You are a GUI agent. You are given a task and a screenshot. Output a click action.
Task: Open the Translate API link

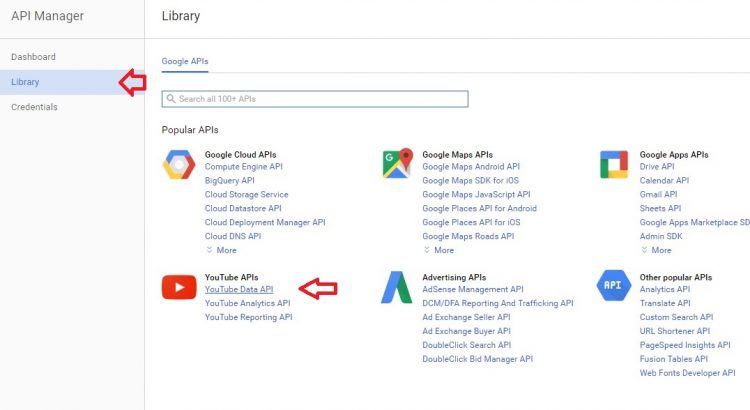coord(665,303)
